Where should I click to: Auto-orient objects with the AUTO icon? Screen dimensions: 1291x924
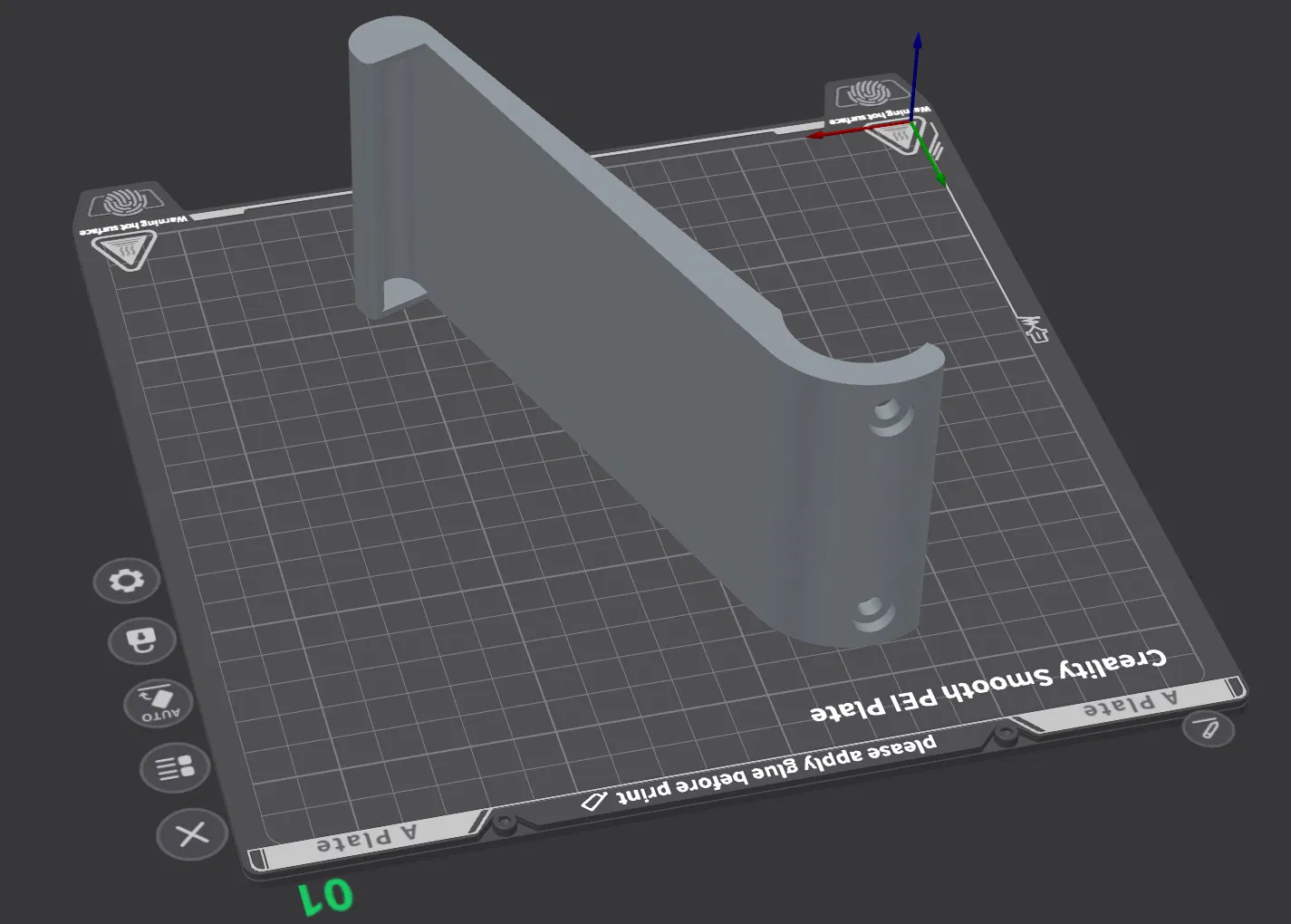pos(159,704)
